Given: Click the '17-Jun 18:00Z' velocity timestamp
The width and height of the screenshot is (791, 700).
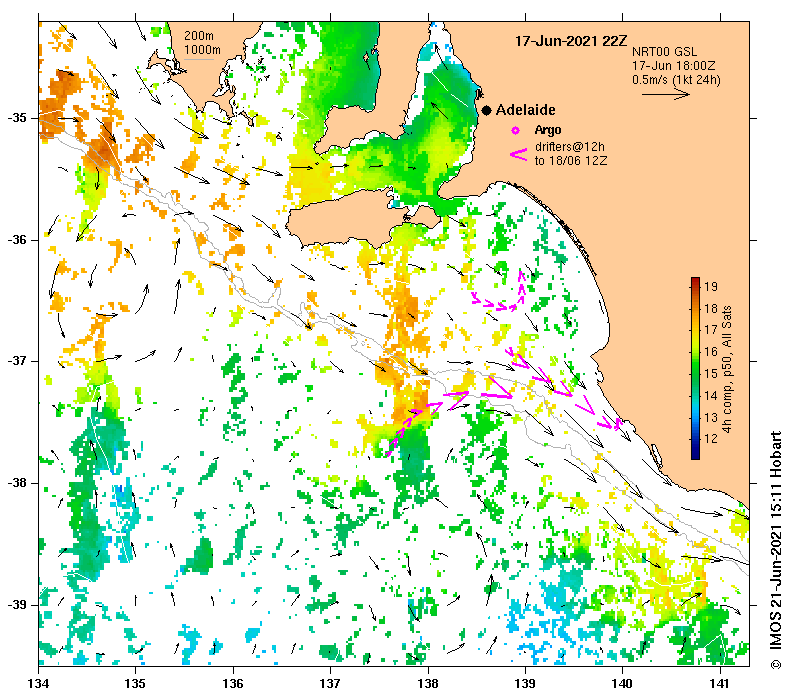Looking at the screenshot, I should [x=673, y=66].
